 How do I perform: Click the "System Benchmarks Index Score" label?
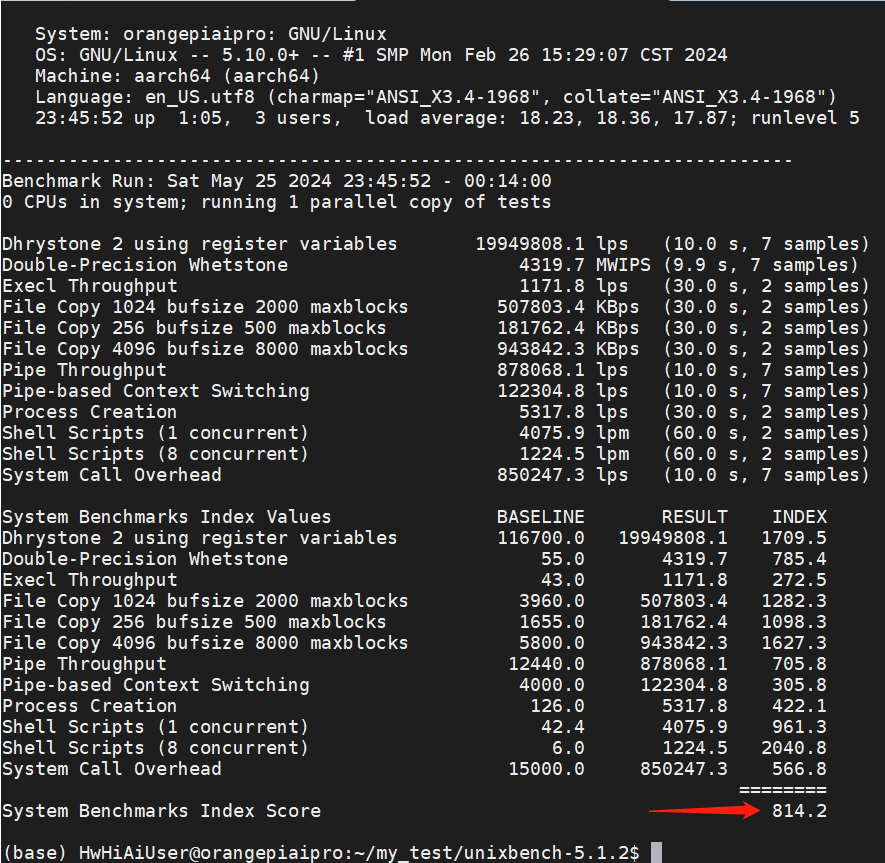pos(161,811)
